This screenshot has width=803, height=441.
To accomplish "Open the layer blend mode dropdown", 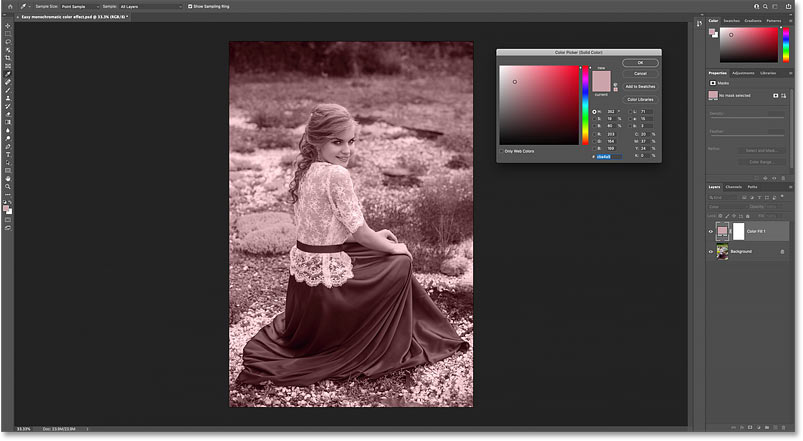I will (x=726, y=206).
